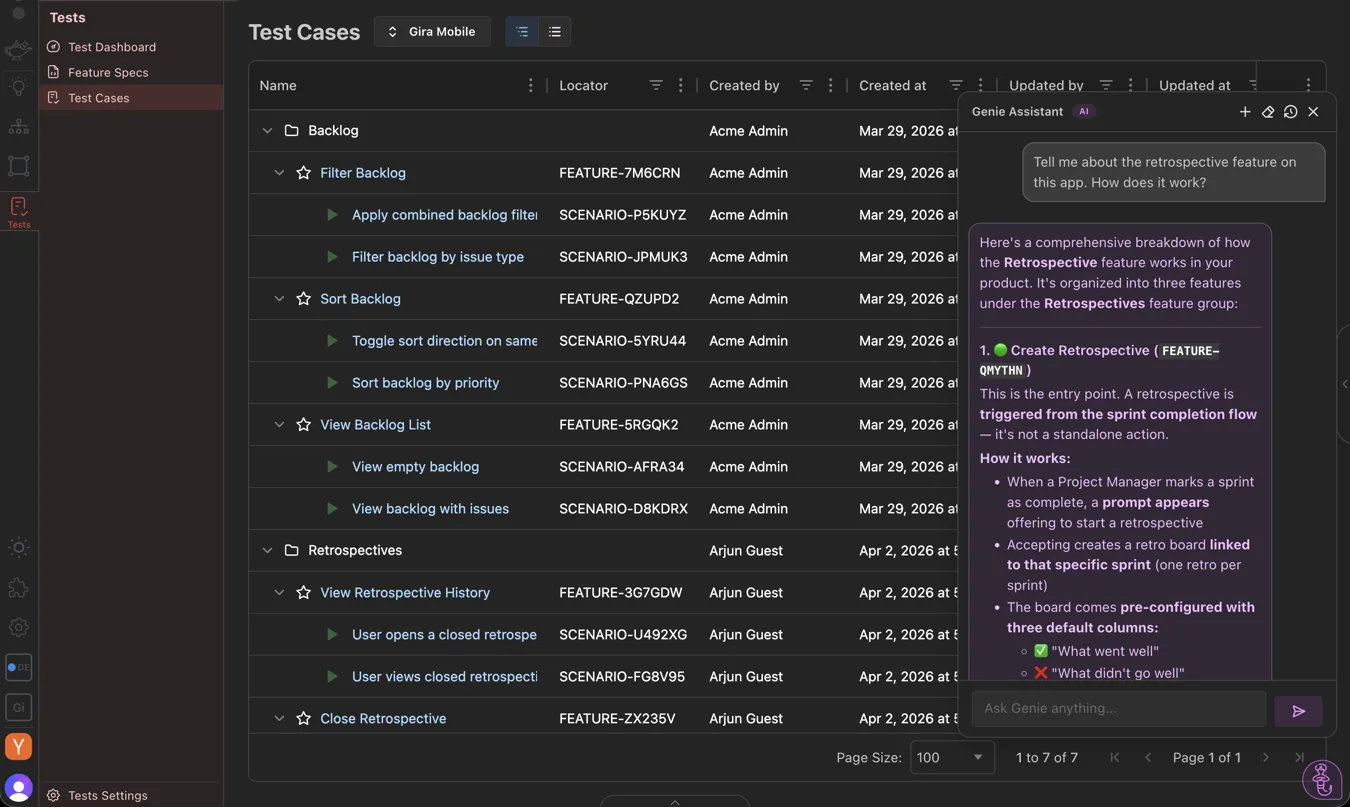The image size is (1350, 807).
Task: Click the sun theme icon in sidebar
Action: click(18, 548)
